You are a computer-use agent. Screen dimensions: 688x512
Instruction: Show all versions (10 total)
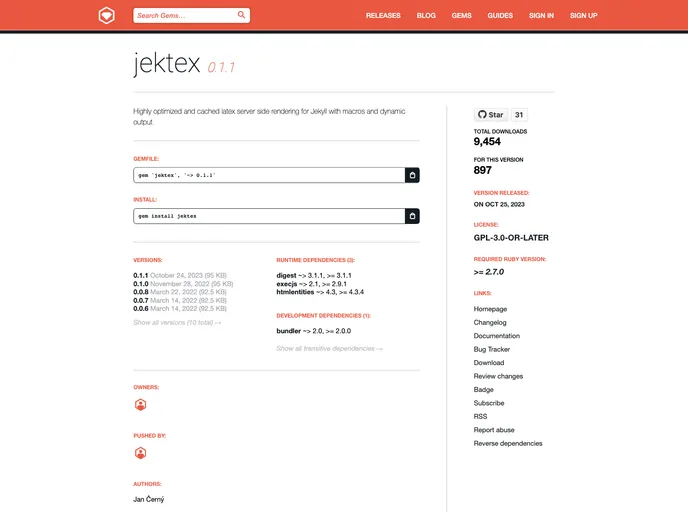pyautogui.click(x=177, y=322)
